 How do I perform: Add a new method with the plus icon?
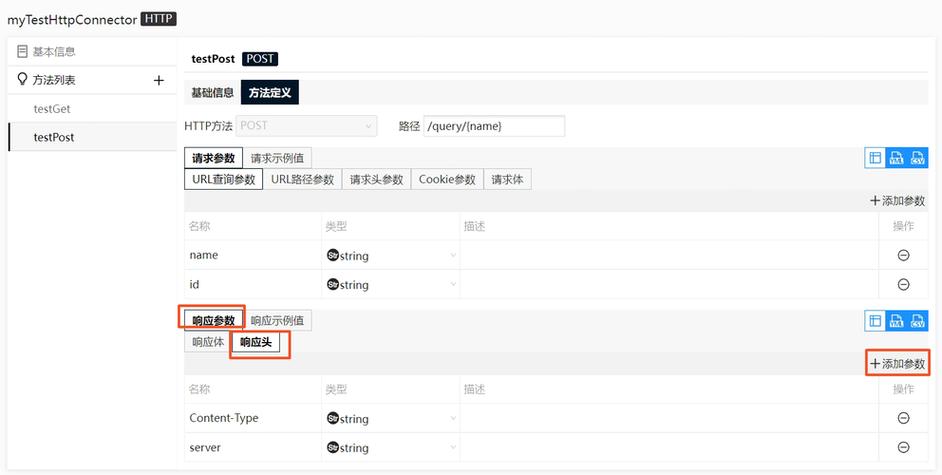pyautogui.click(x=159, y=80)
